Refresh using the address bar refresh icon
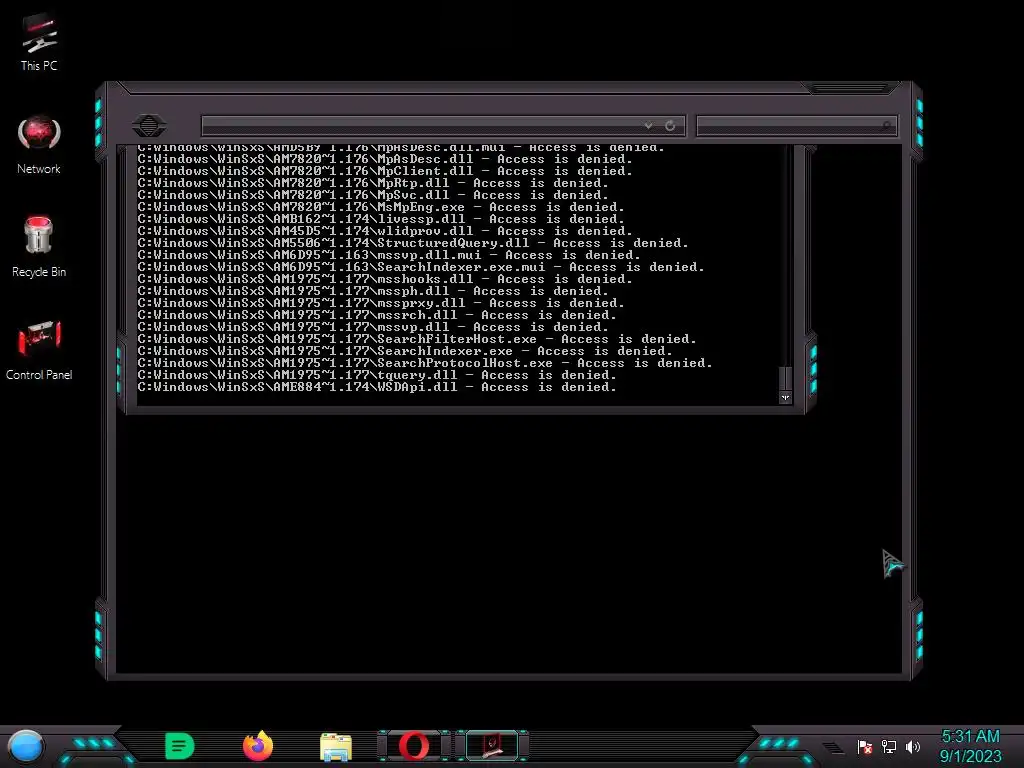Viewport: 1024px width, 768px height. (x=670, y=125)
